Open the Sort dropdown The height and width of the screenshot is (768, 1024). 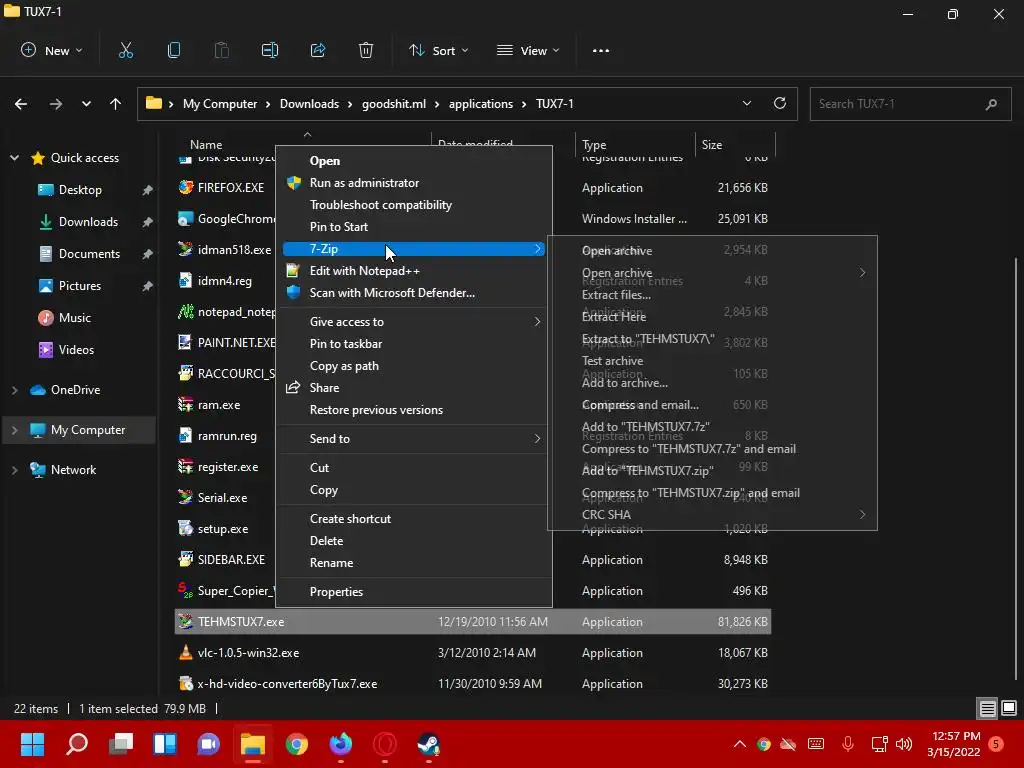438,50
